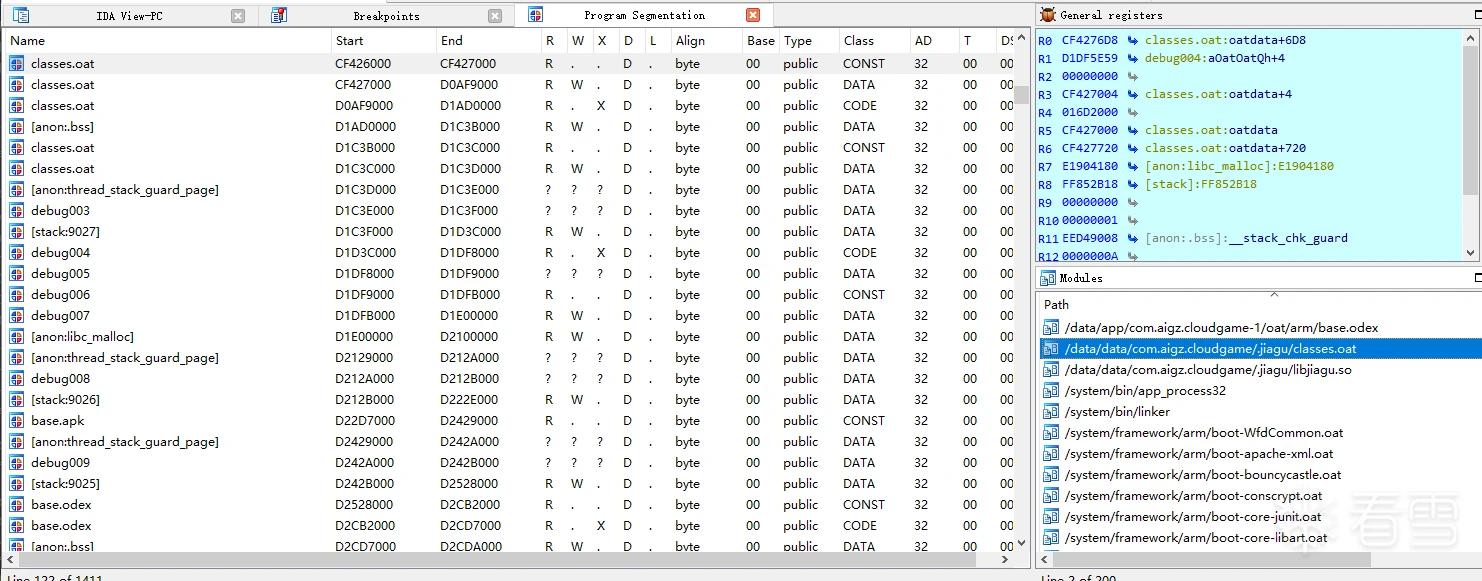This screenshot has height=581, width=1482.
Task: Sort segments by the Align column
Action: tap(706, 41)
